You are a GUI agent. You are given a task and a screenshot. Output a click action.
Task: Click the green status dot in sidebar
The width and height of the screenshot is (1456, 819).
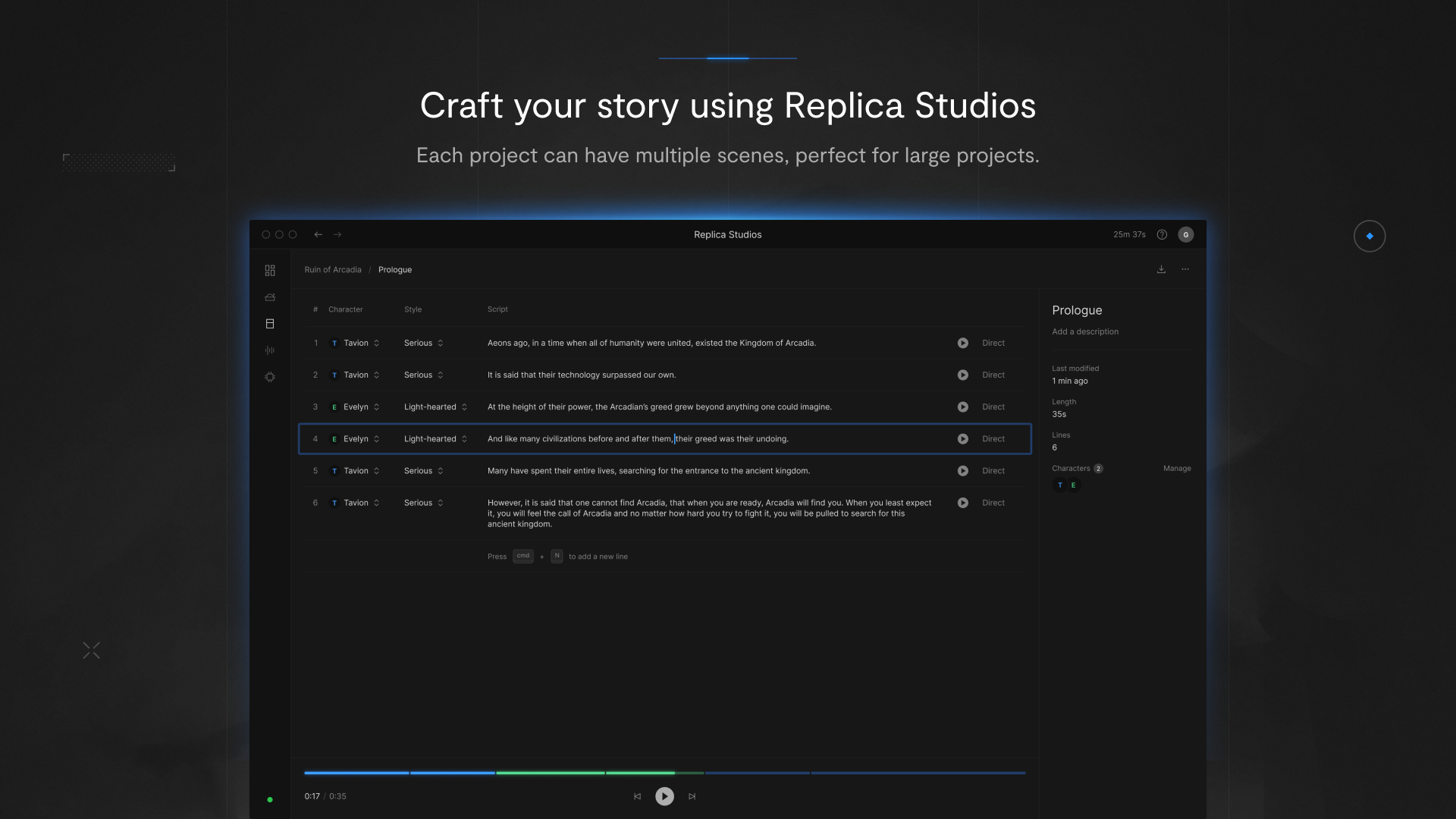click(270, 799)
